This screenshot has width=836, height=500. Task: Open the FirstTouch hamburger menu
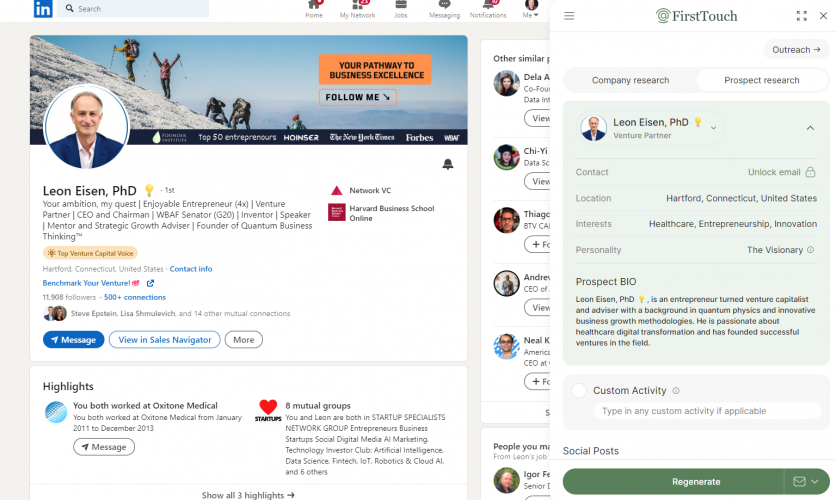(569, 16)
